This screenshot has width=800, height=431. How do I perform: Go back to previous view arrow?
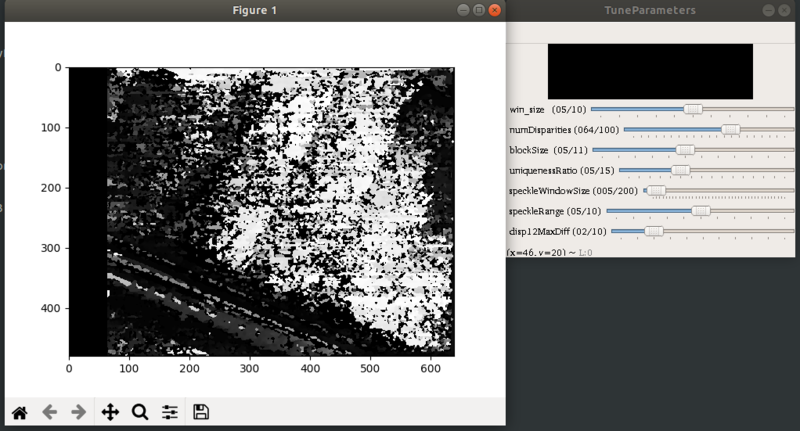49,412
